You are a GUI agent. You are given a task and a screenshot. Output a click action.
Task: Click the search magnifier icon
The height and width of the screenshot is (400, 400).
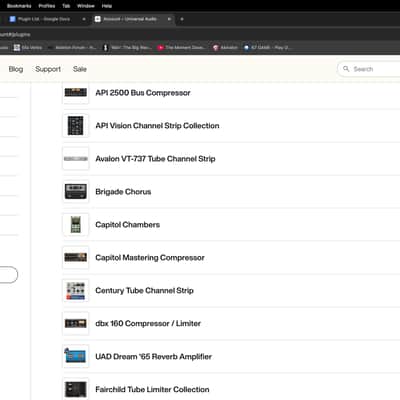click(346, 69)
